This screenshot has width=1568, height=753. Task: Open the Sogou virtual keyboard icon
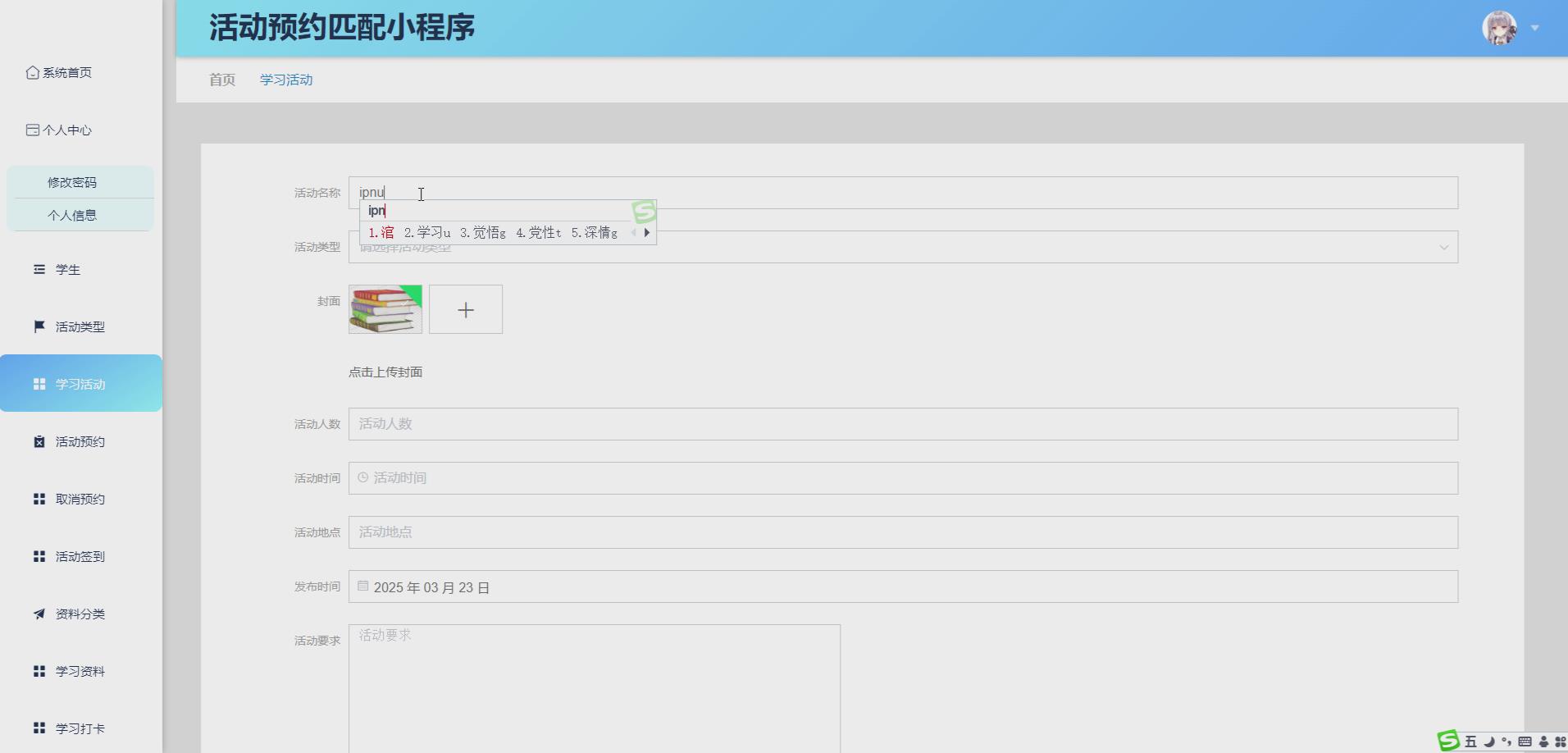1525,741
